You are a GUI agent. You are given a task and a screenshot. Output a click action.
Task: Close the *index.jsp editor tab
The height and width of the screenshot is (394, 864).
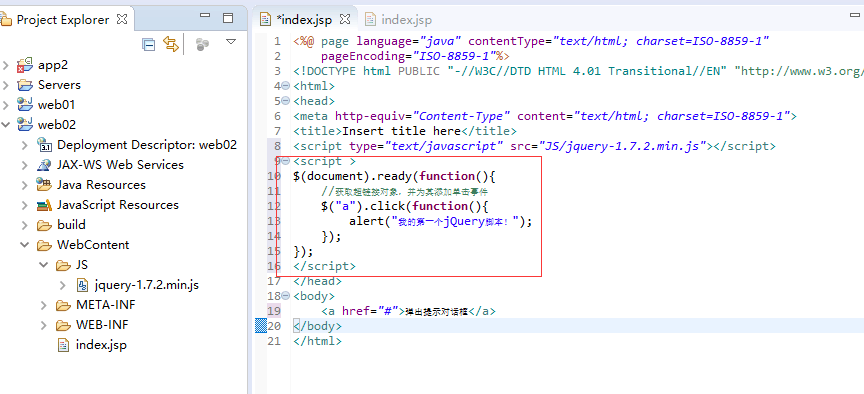click(345, 19)
